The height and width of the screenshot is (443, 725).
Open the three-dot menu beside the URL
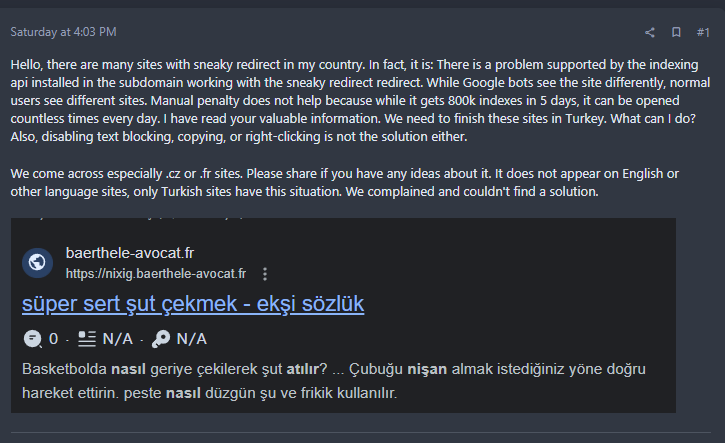coord(265,274)
